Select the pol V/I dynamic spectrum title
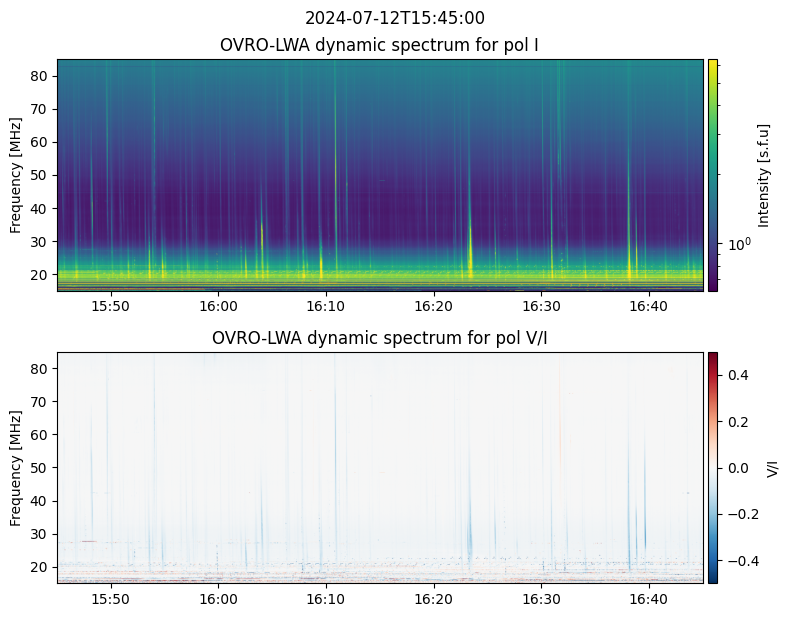The width and height of the screenshot is (789, 617). tap(379, 338)
